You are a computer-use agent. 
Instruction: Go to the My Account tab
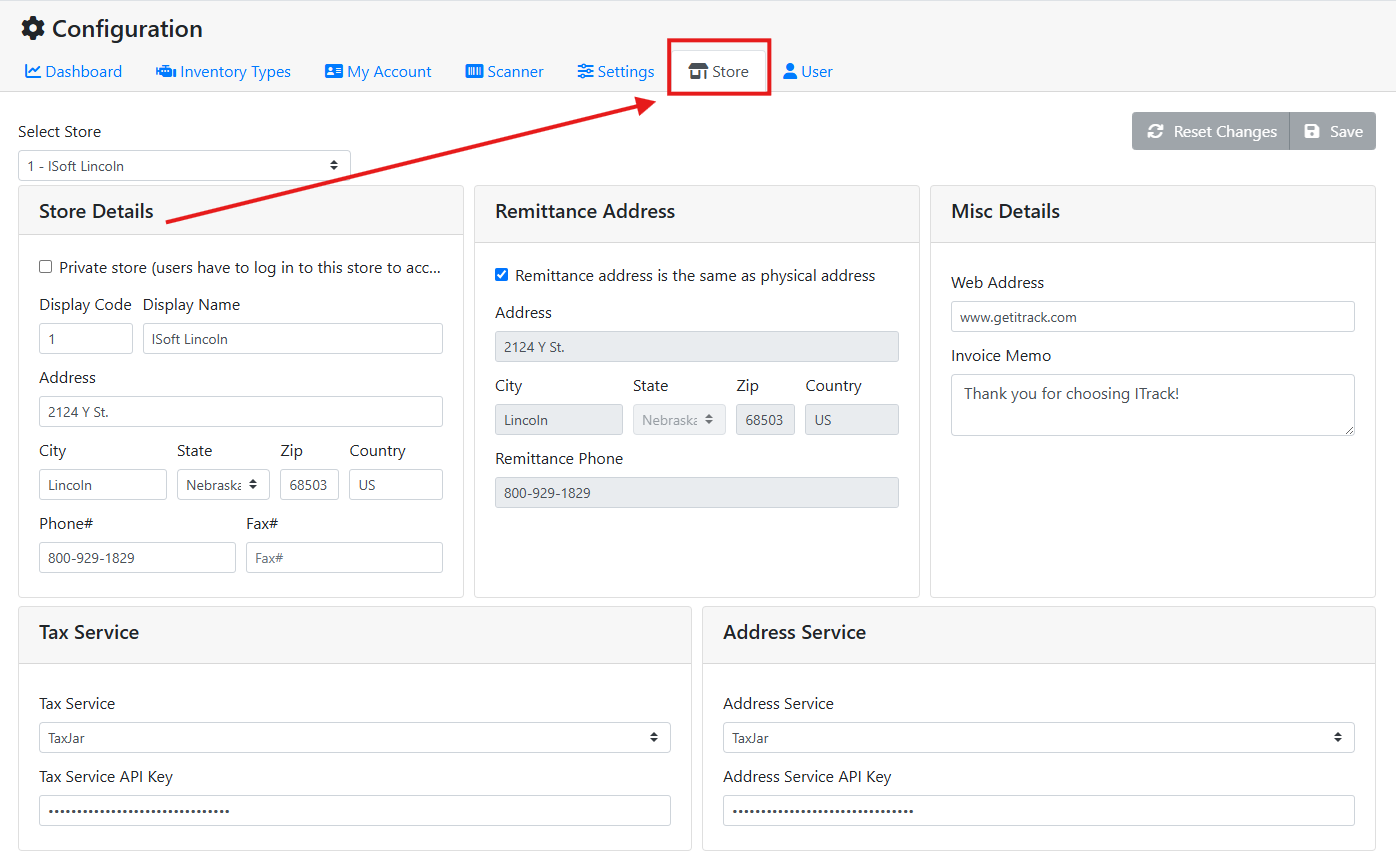pyautogui.click(x=389, y=72)
